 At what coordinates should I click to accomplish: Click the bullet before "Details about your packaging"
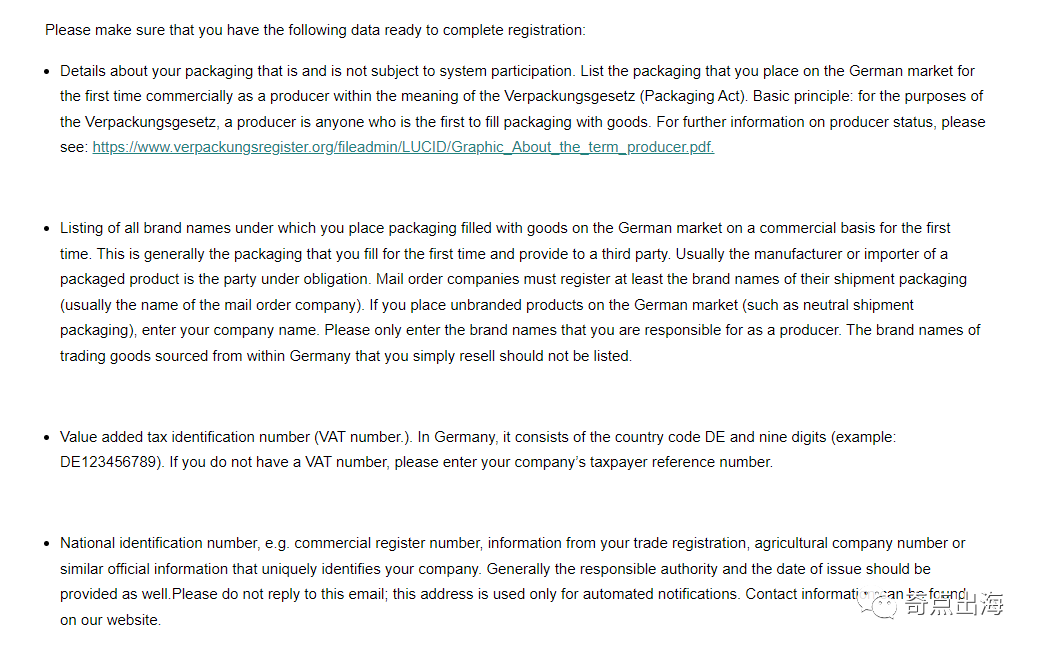pos(47,72)
